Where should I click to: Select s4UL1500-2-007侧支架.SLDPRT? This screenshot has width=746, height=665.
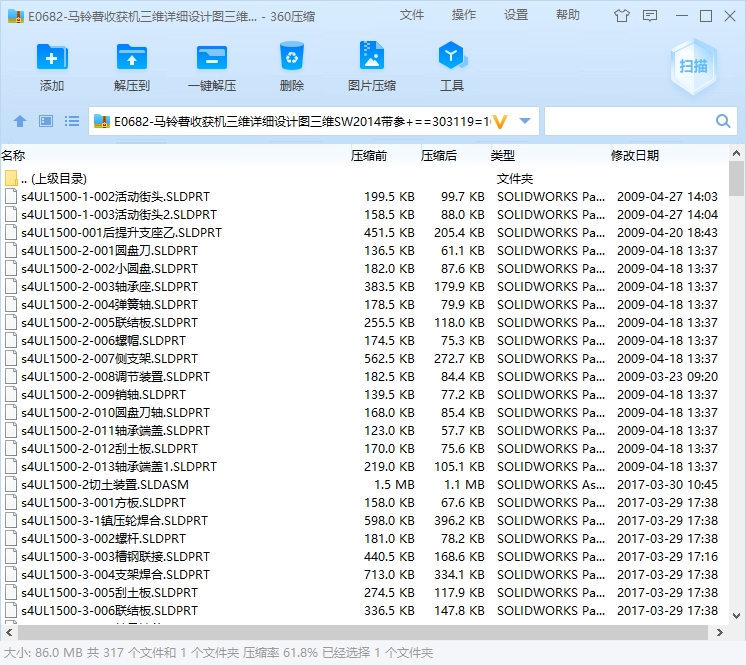click(x=364, y=359)
